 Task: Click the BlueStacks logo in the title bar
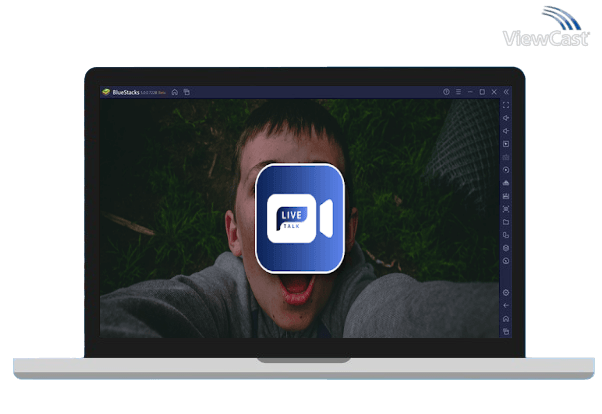coord(106,92)
